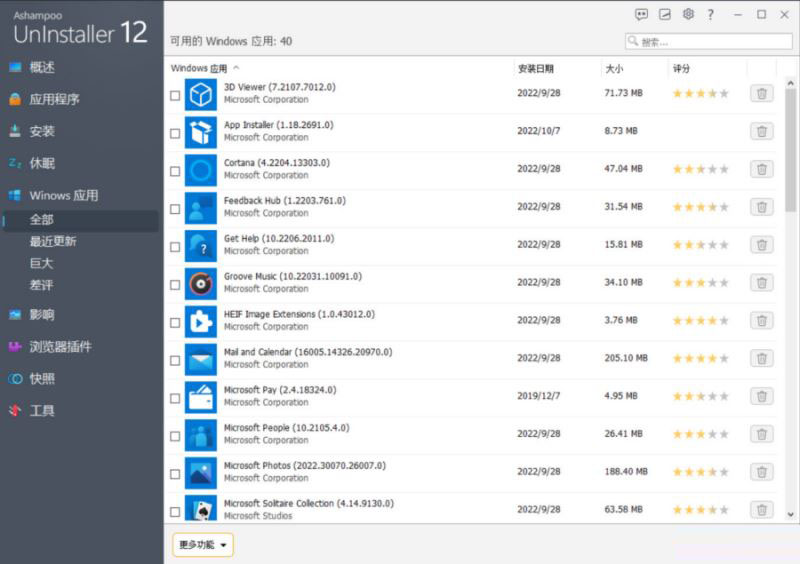800x564 pixels.
Task: Click the Microsoft Photos app icon
Action: click(x=201, y=472)
